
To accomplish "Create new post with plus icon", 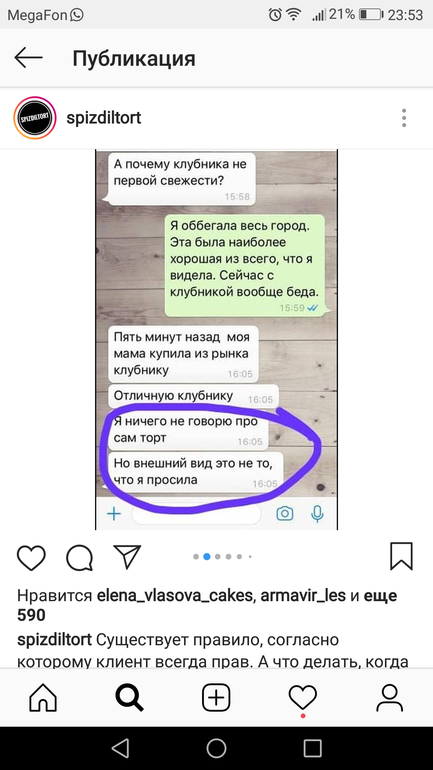I will point(216,697).
